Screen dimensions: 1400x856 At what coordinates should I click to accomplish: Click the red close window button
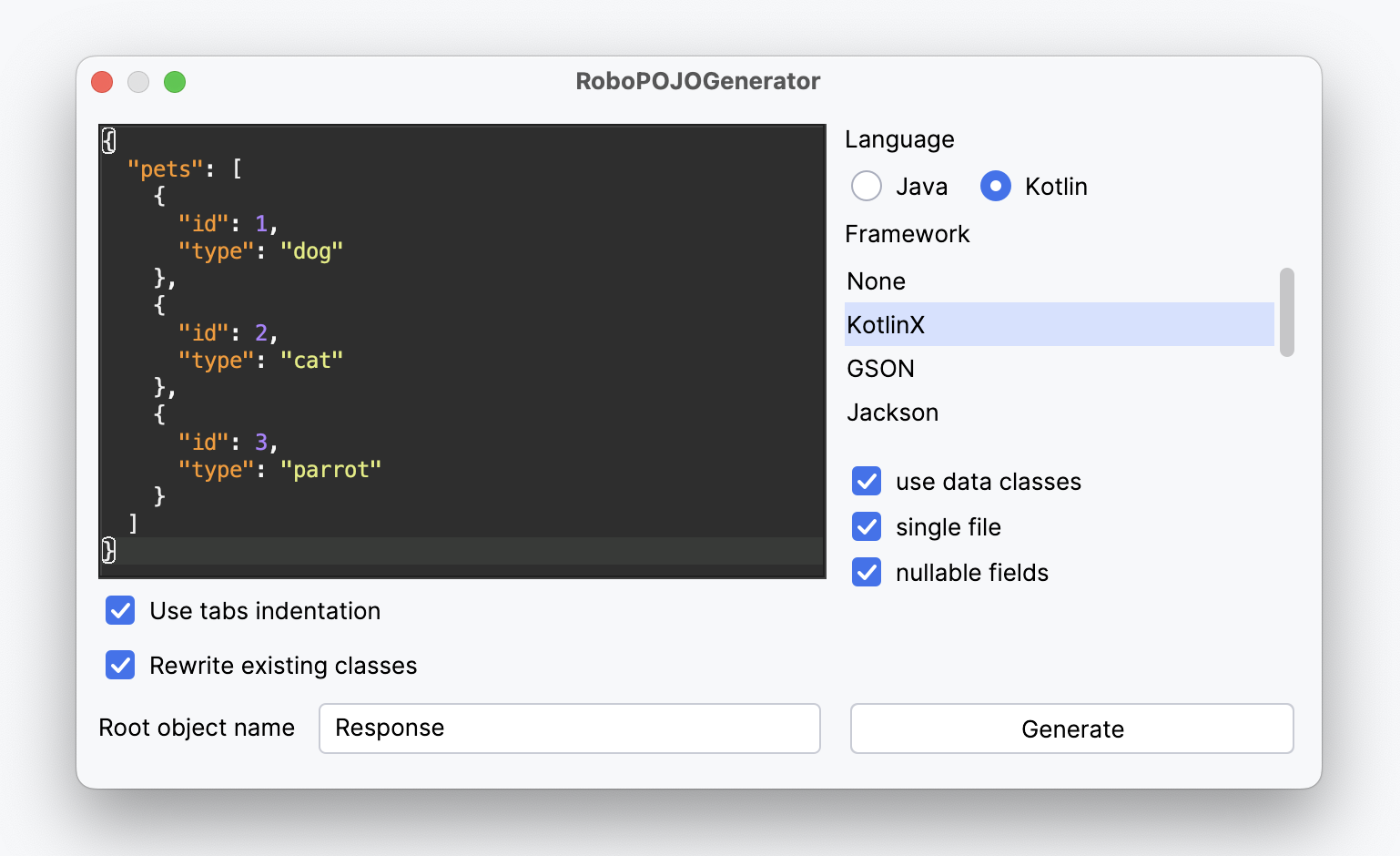pos(102,82)
